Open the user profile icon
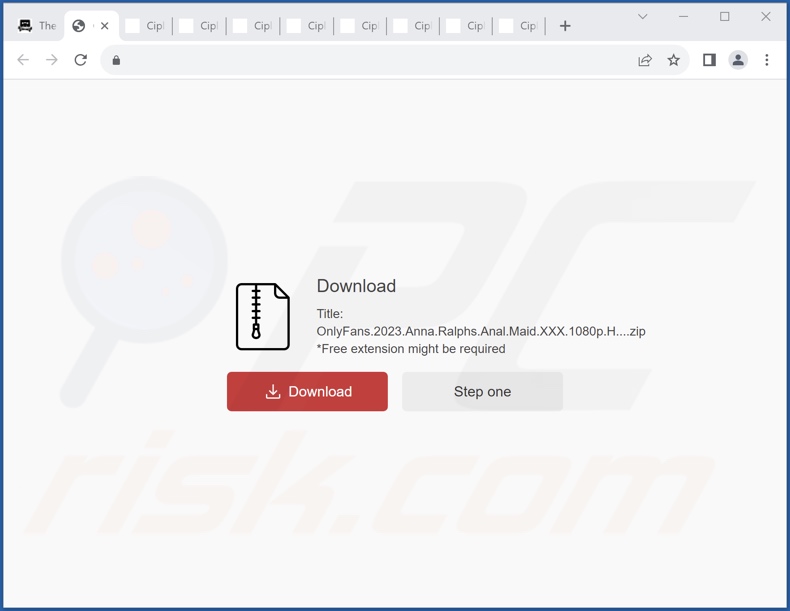Screen dimensions: 790x611 tap(738, 60)
